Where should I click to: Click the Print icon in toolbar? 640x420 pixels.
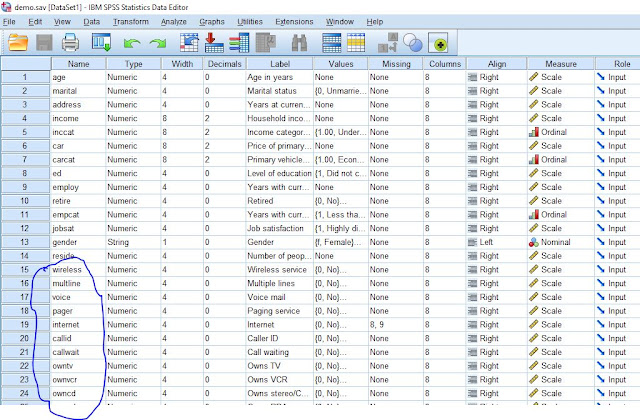click(70, 42)
